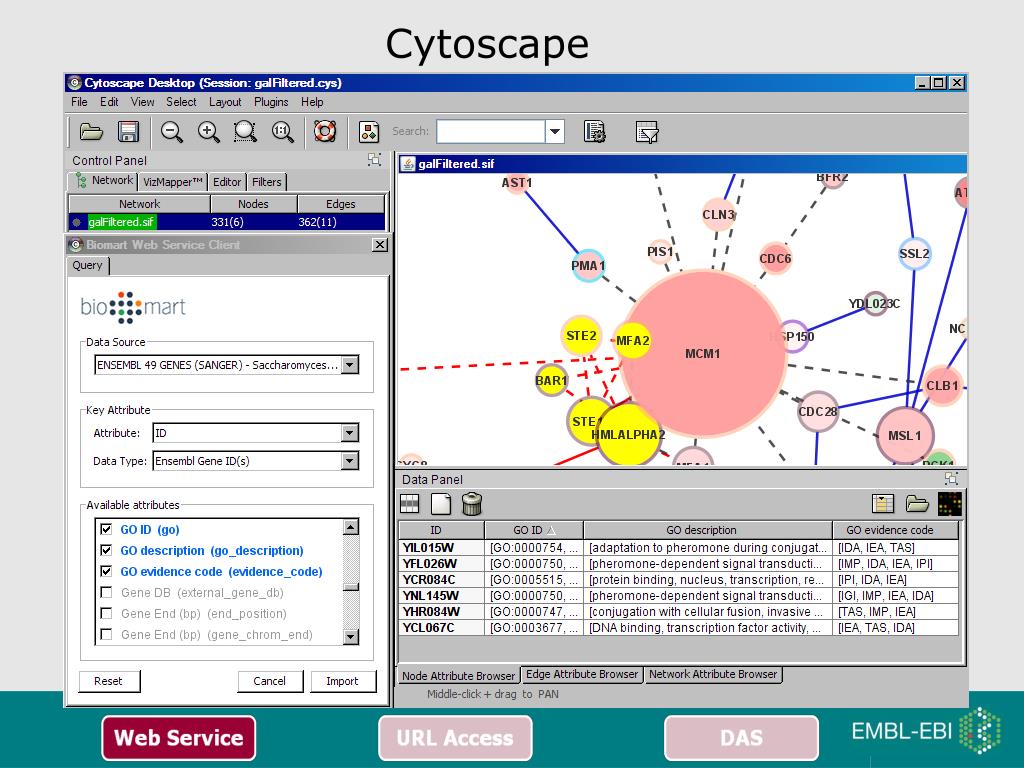Select the PMA1 node
The width and height of the screenshot is (1024, 768).
pyautogui.click(x=588, y=266)
